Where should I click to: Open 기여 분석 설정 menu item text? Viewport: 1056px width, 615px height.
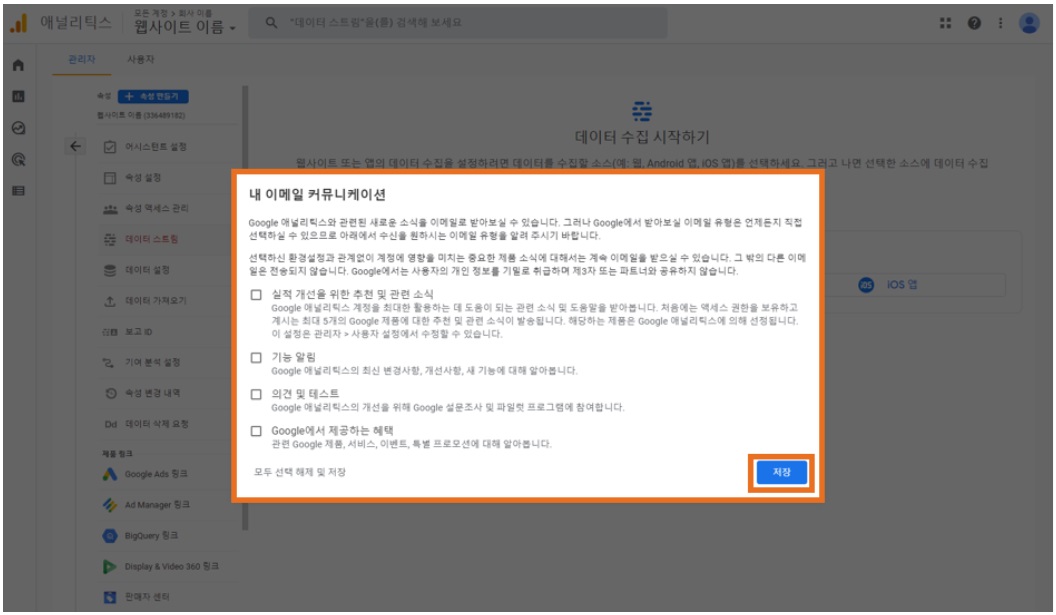[152, 362]
